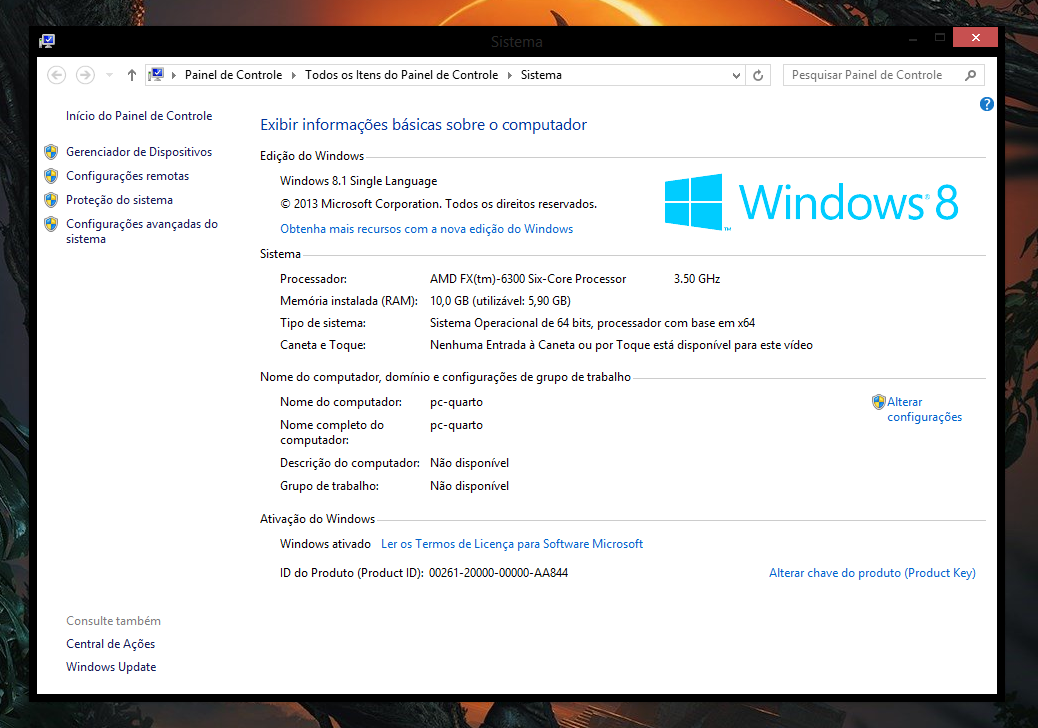
Task: Click the 3.50 GHz value
Action: point(697,279)
